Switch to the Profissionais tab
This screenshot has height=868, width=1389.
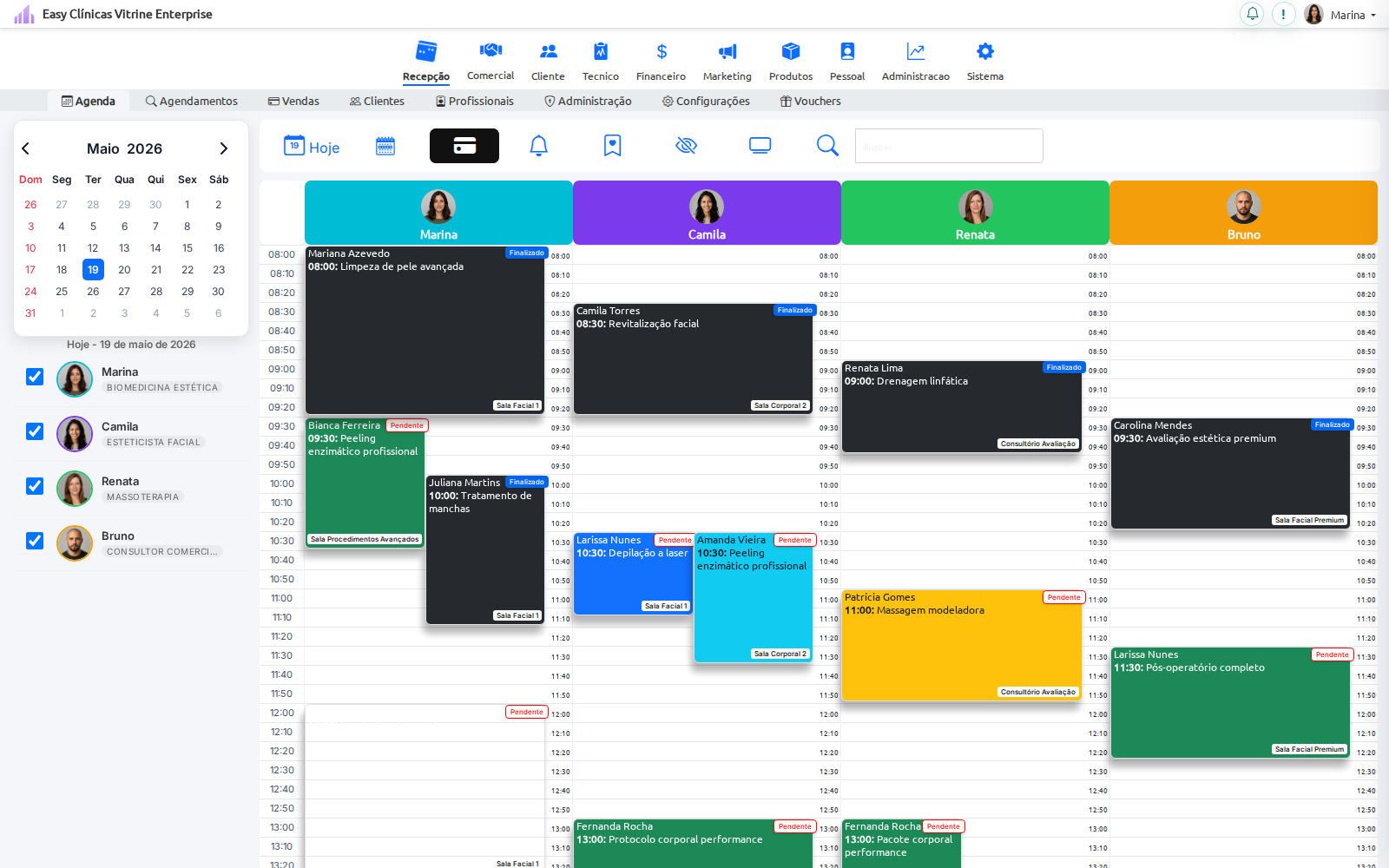pyautogui.click(x=475, y=101)
